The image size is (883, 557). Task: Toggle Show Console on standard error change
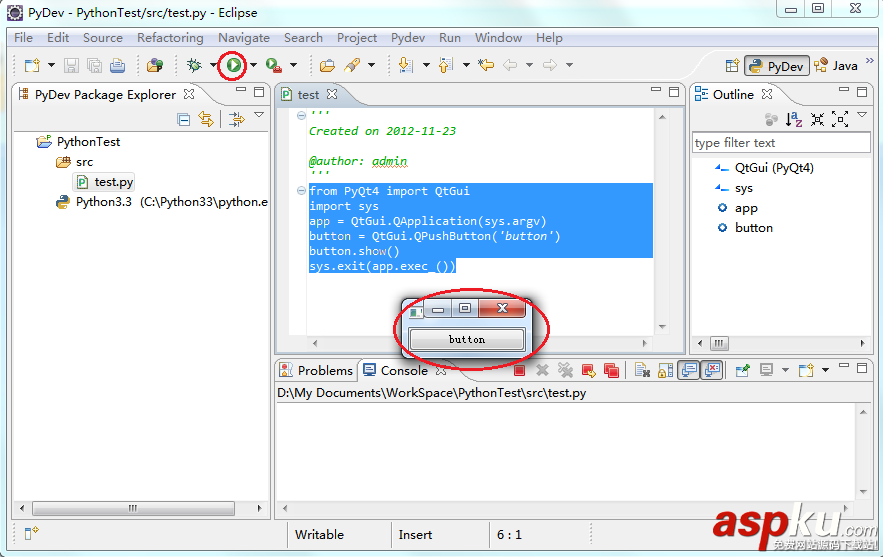pyautogui.click(x=712, y=371)
